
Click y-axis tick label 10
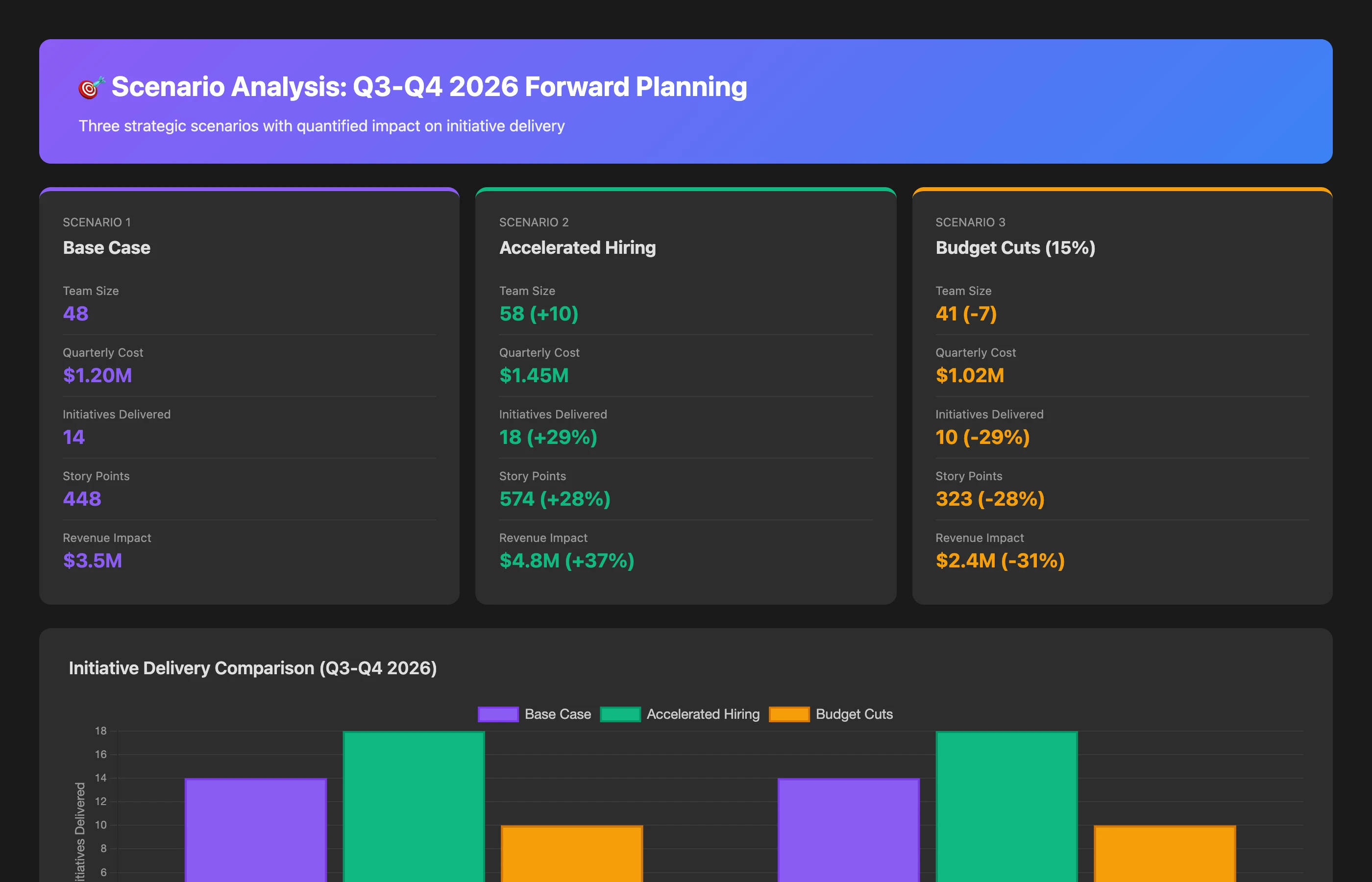101,825
